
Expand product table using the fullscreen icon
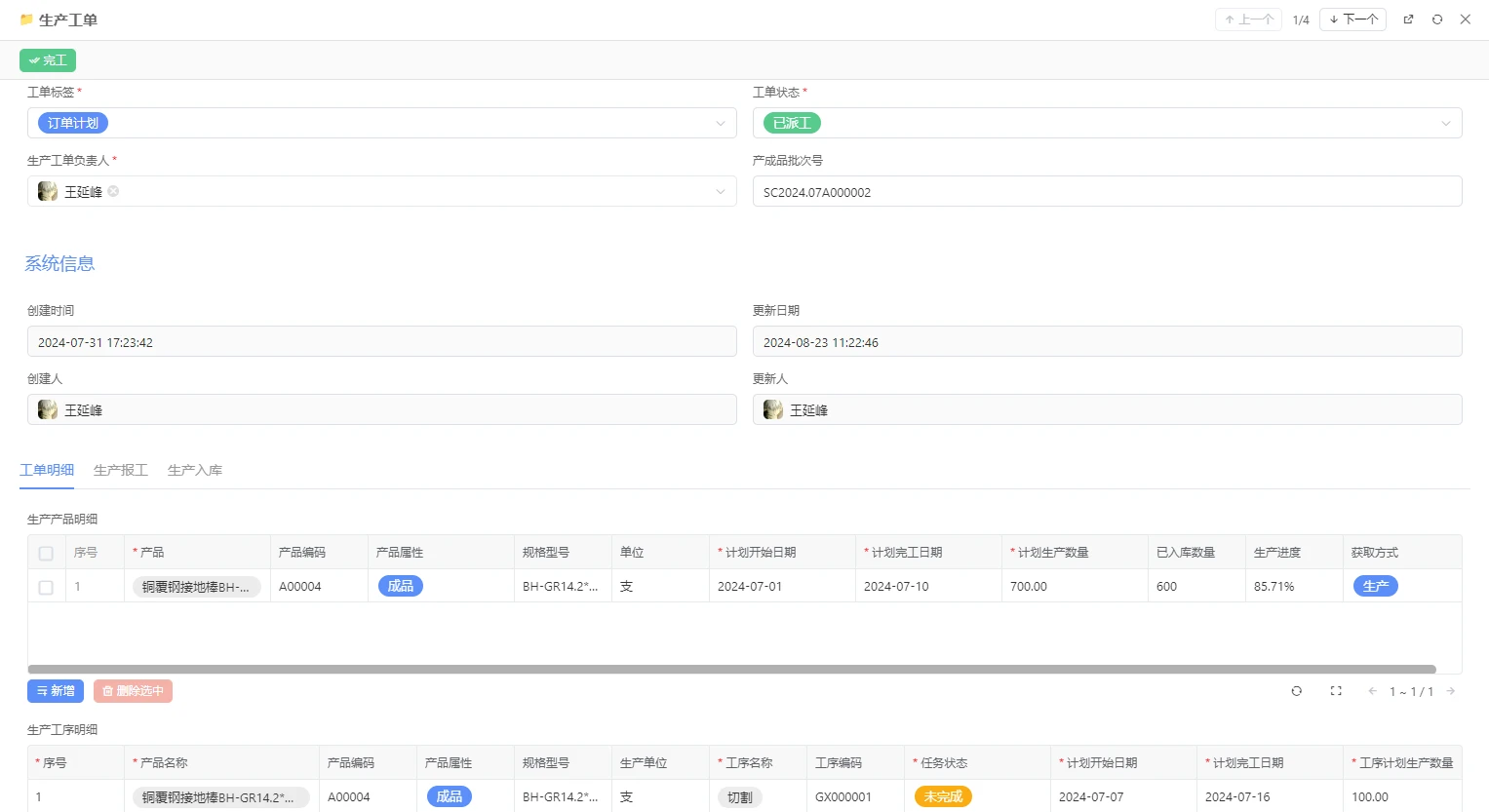click(x=1336, y=690)
